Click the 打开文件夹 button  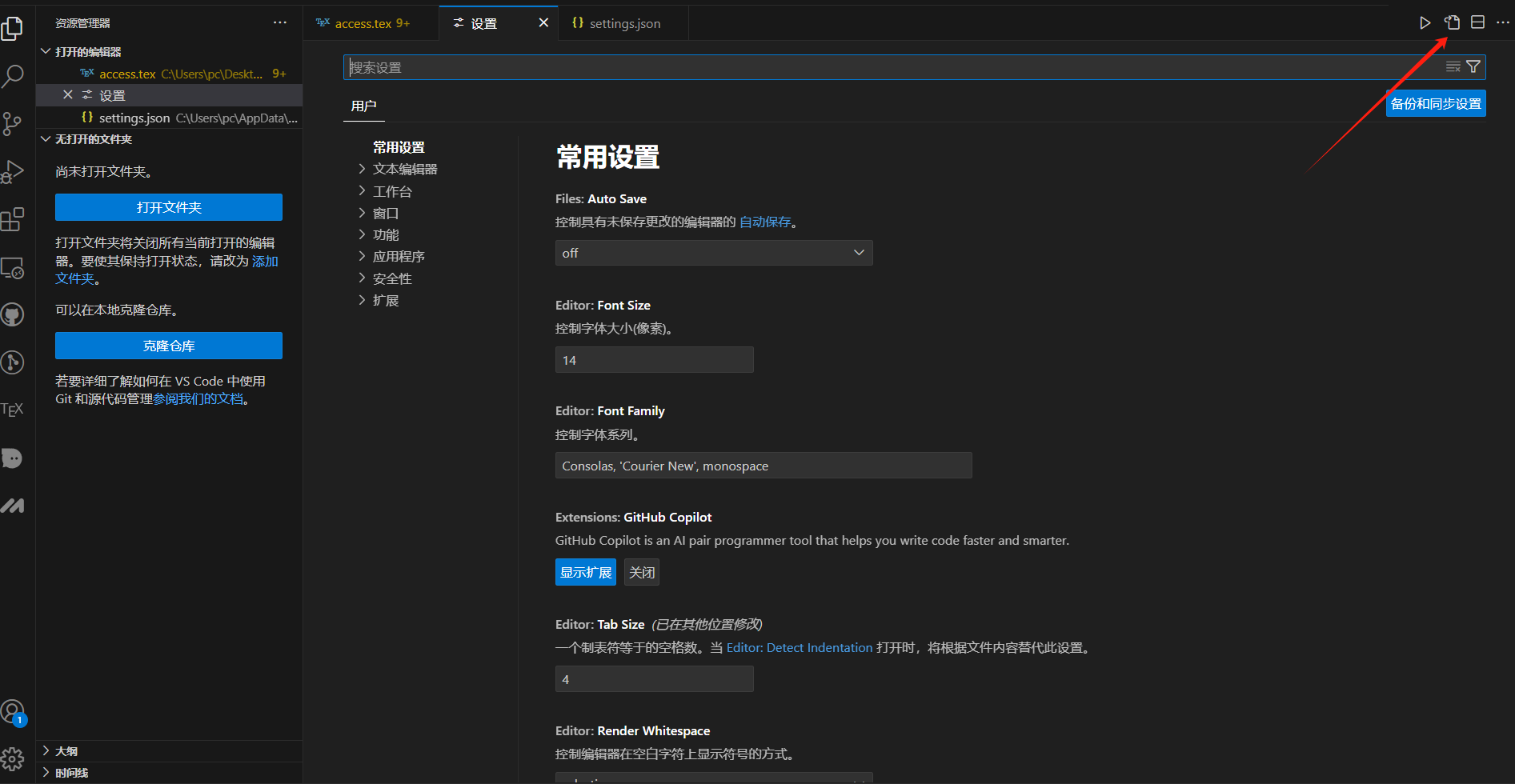click(x=169, y=207)
